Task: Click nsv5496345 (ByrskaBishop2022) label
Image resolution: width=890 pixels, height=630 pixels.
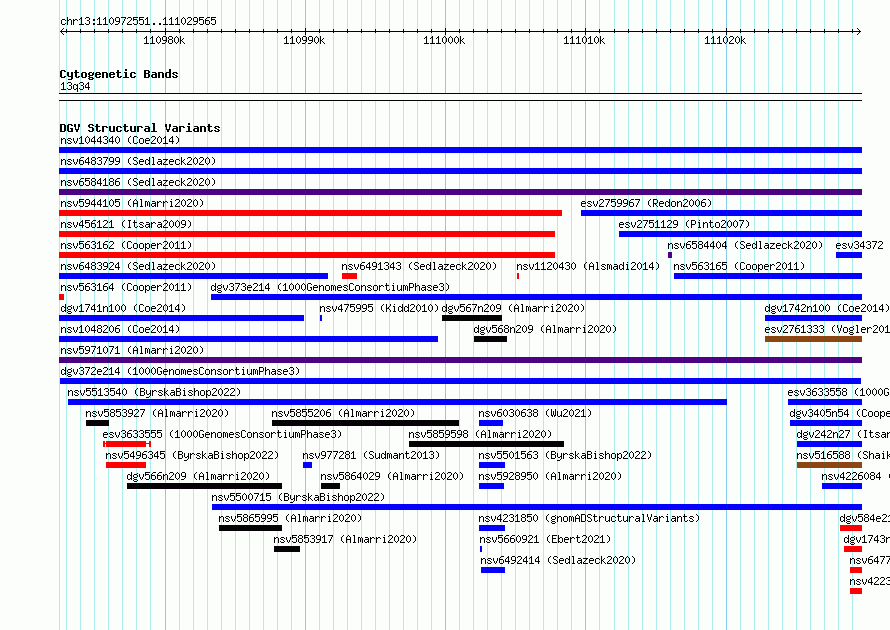Action: (x=192, y=455)
